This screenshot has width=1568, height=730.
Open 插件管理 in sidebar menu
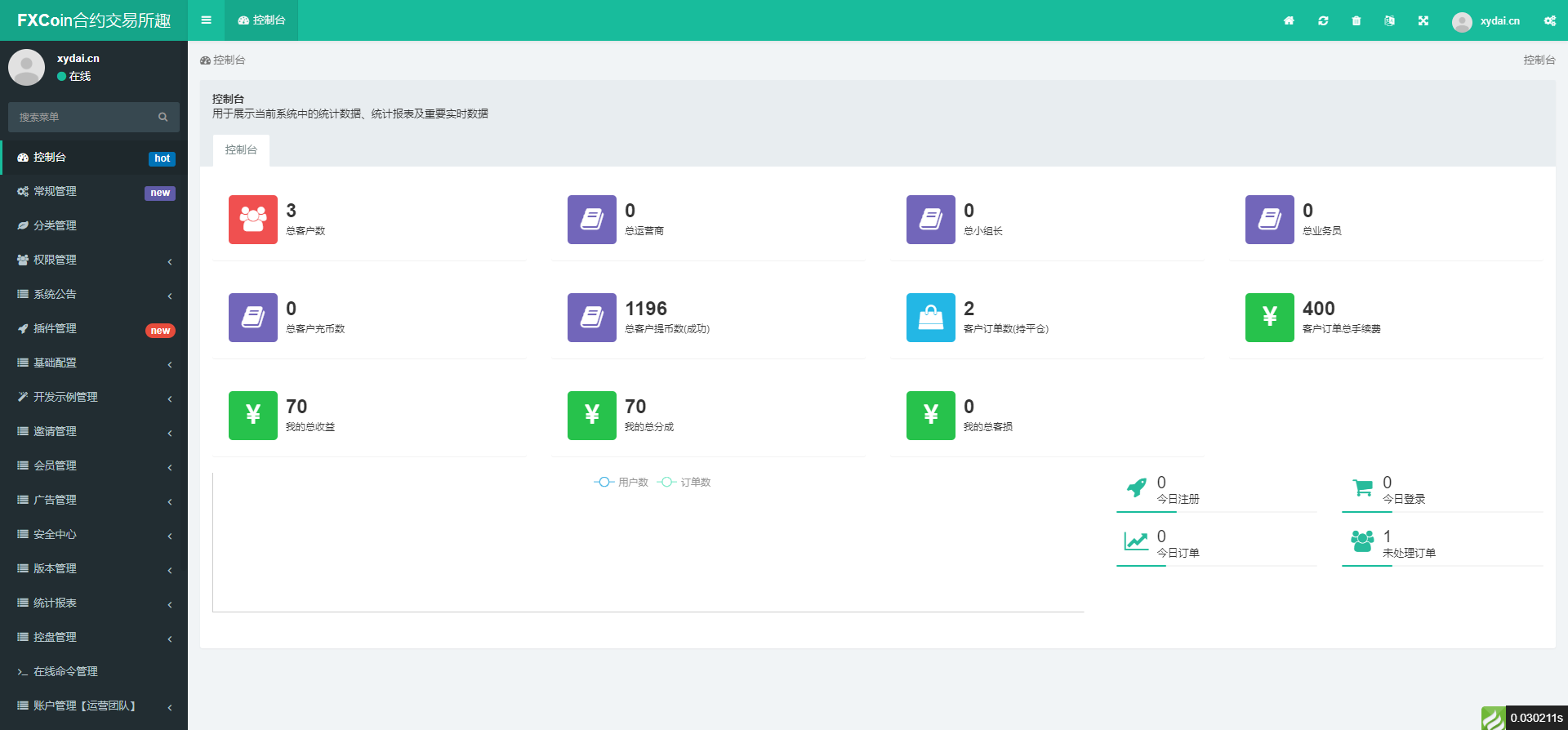point(94,328)
